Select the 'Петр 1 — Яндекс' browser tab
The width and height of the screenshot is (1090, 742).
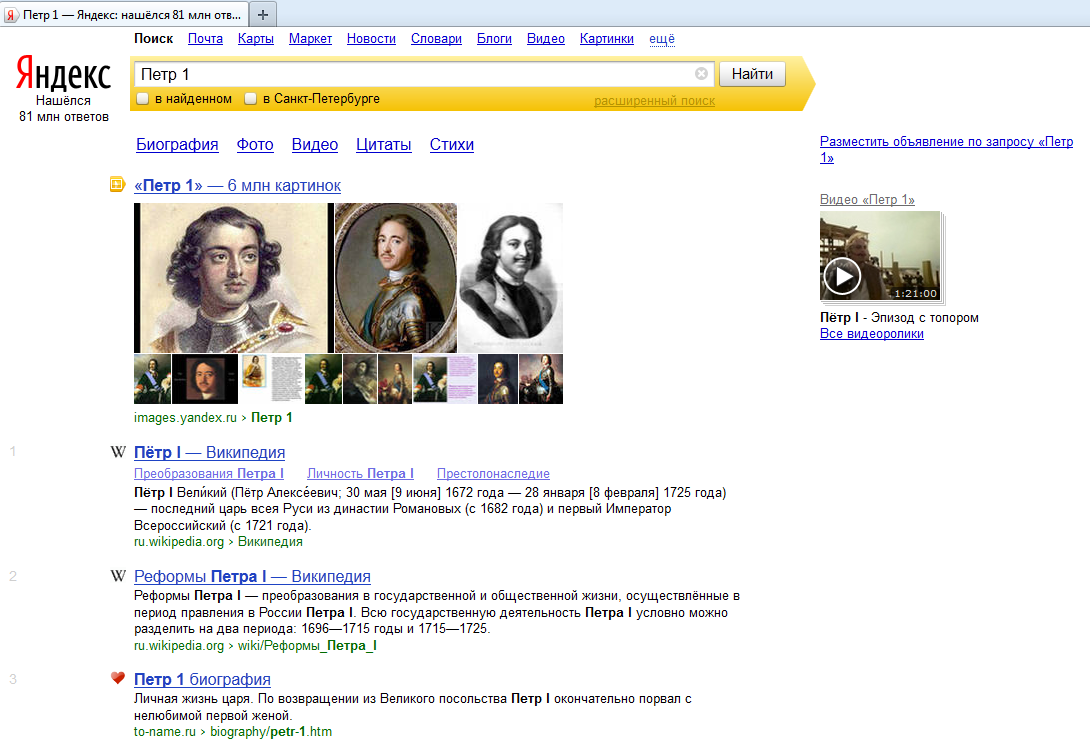pos(124,15)
